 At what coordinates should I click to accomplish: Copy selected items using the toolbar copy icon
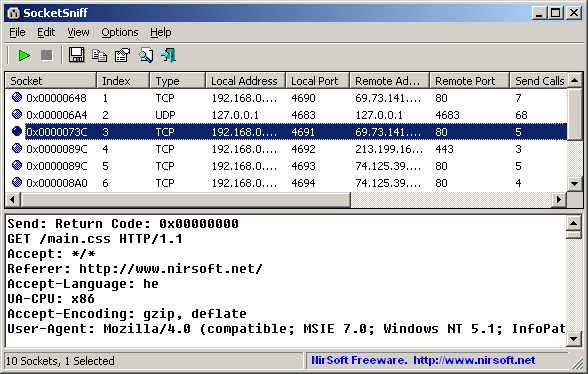click(x=99, y=56)
